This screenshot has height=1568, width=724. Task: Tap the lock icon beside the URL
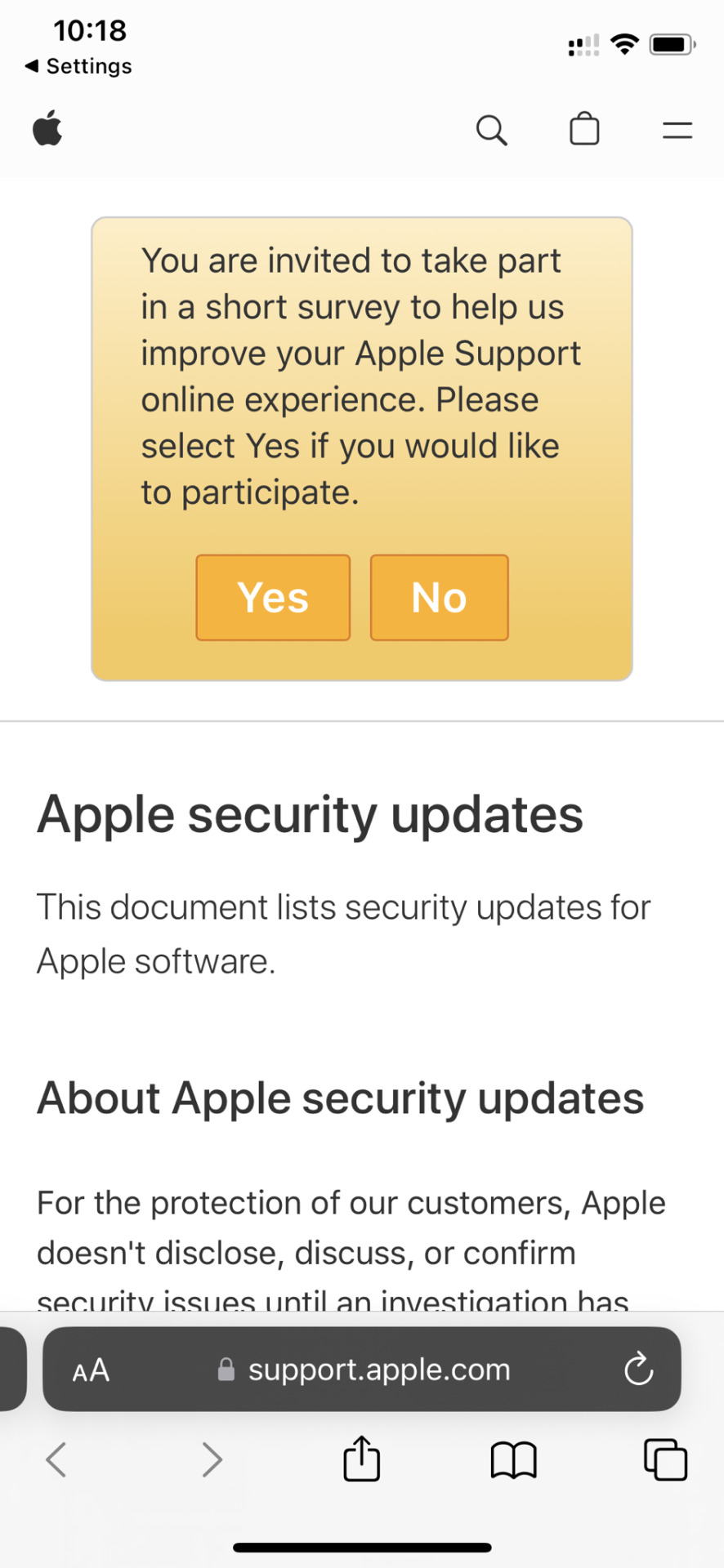(226, 1370)
